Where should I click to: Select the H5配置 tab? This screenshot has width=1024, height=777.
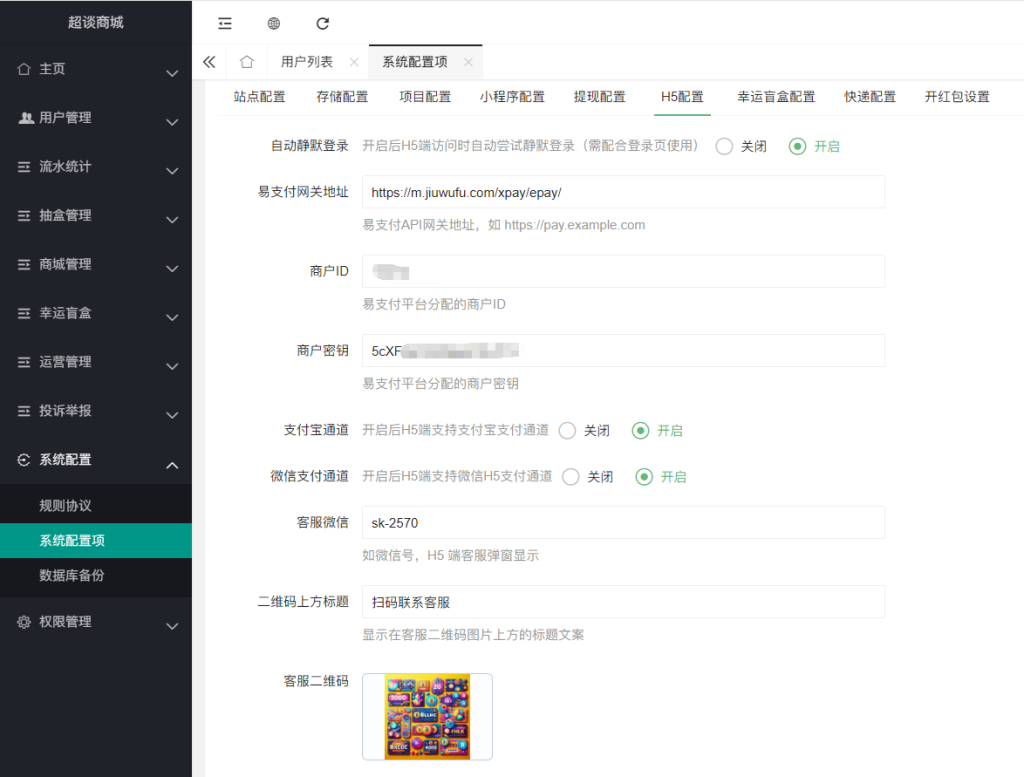point(682,97)
